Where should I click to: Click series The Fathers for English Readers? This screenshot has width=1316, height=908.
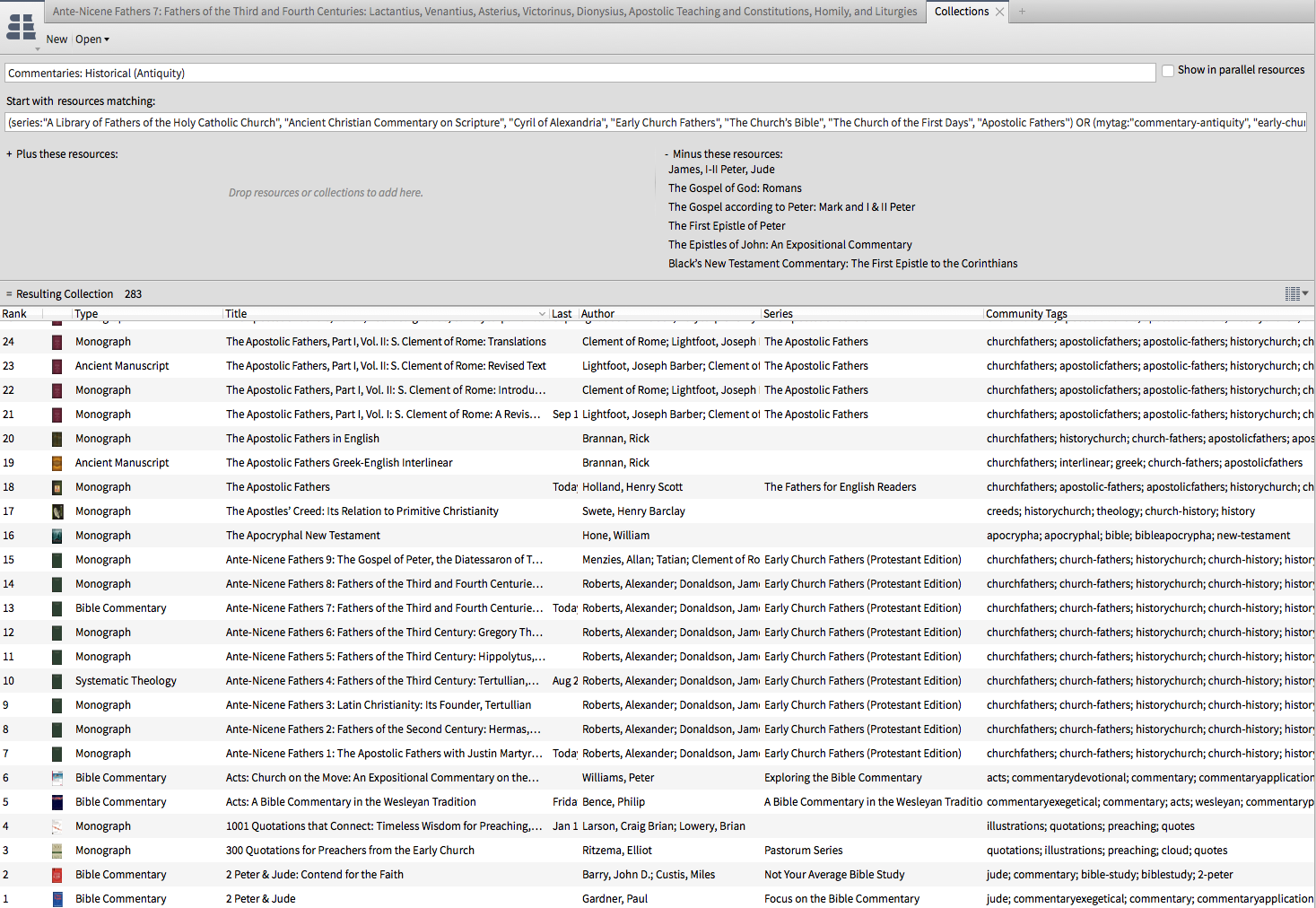(x=841, y=487)
